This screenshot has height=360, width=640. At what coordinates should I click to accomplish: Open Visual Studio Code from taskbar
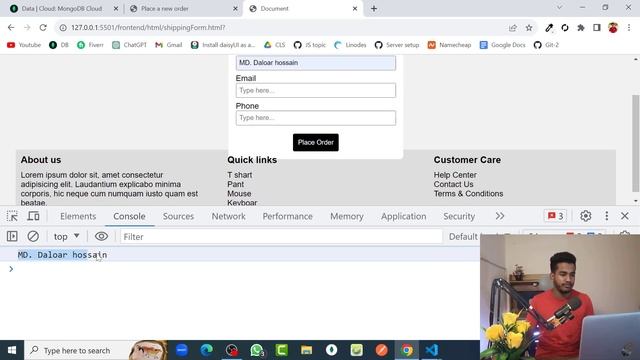[431, 350]
